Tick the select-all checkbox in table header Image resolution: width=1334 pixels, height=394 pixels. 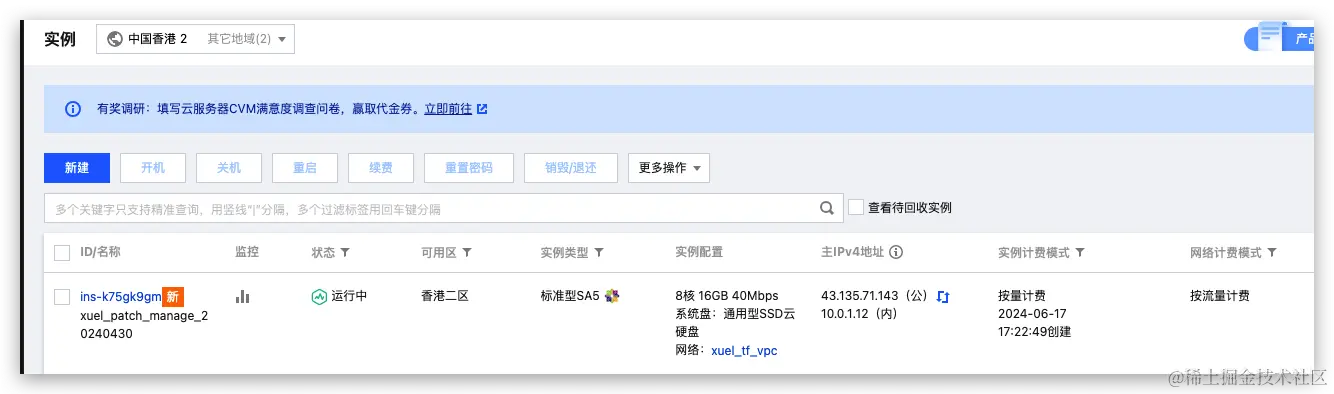(x=62, y=253)
